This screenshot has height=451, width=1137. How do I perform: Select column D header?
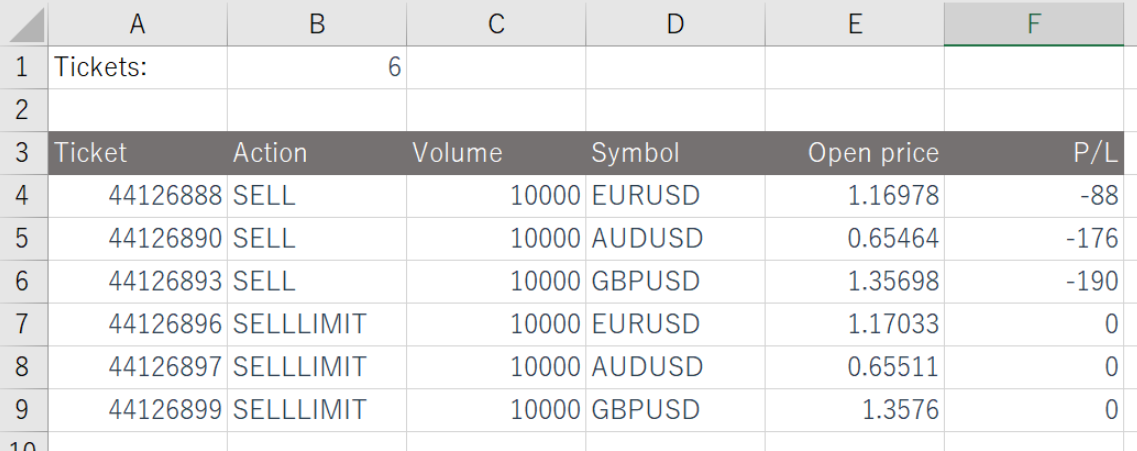pyautogui.click(x=675, y=24)
